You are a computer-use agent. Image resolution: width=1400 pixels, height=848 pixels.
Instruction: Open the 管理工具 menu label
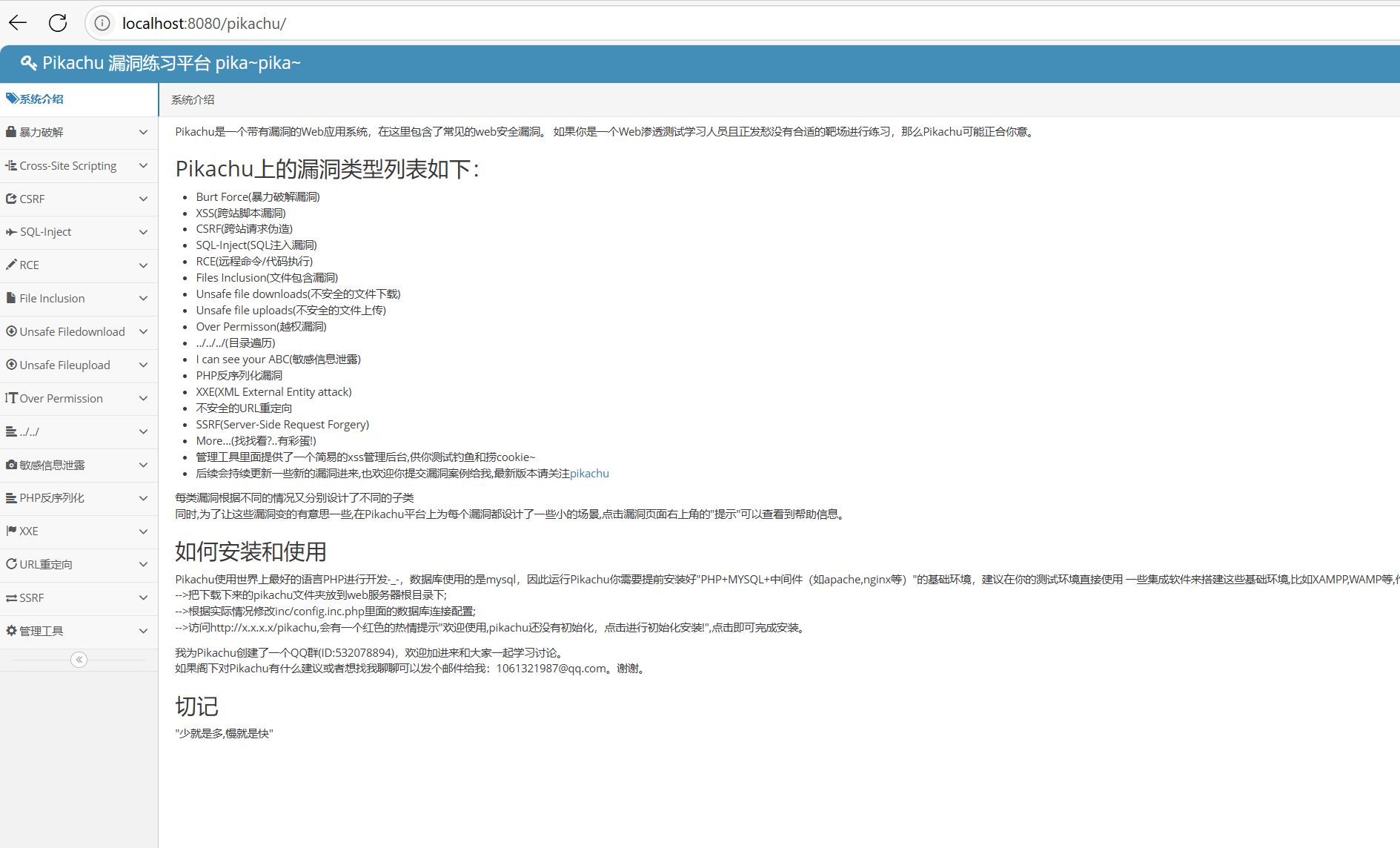(42, 631)
